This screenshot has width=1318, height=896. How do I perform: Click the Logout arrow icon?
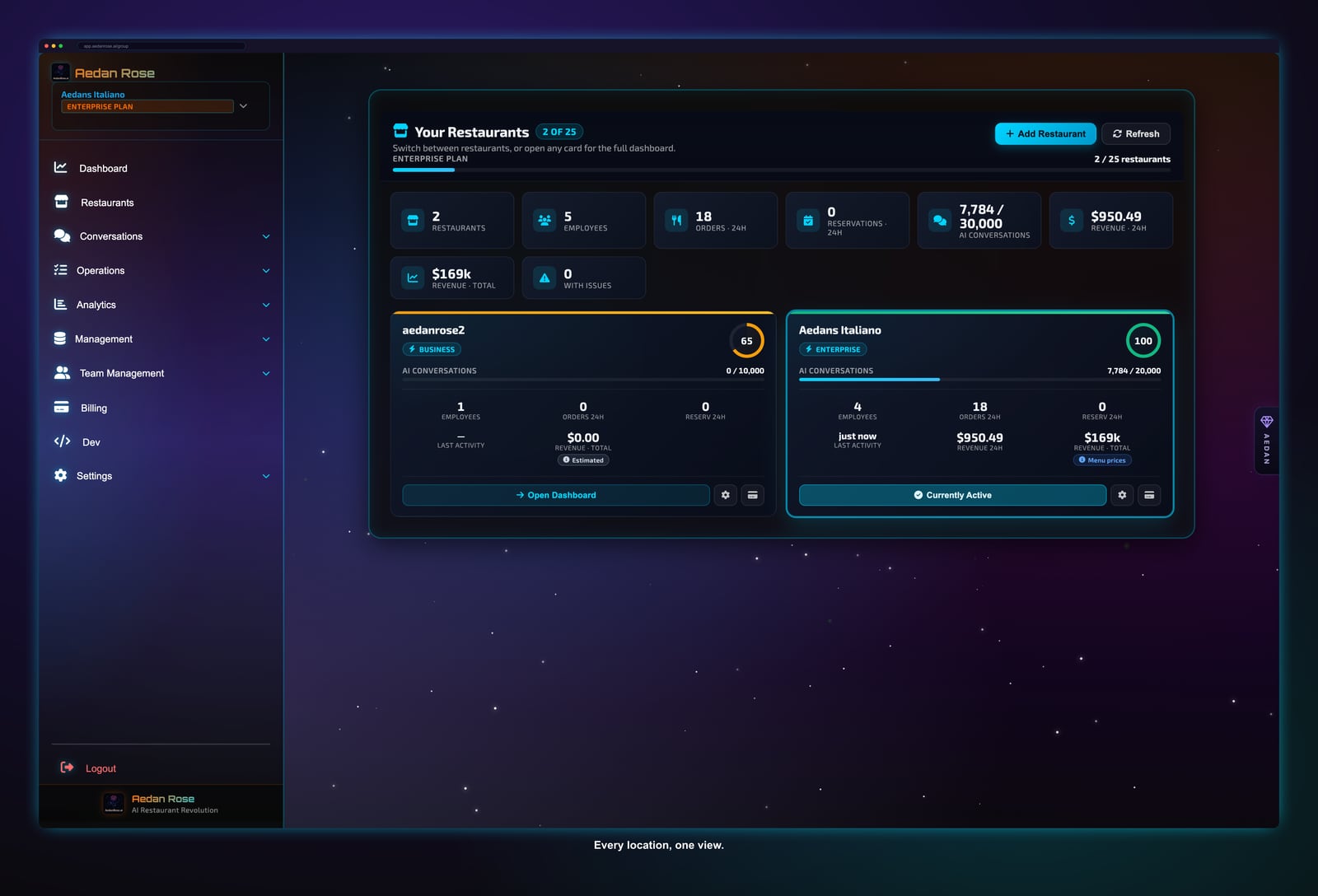click(x=67, y=768)
